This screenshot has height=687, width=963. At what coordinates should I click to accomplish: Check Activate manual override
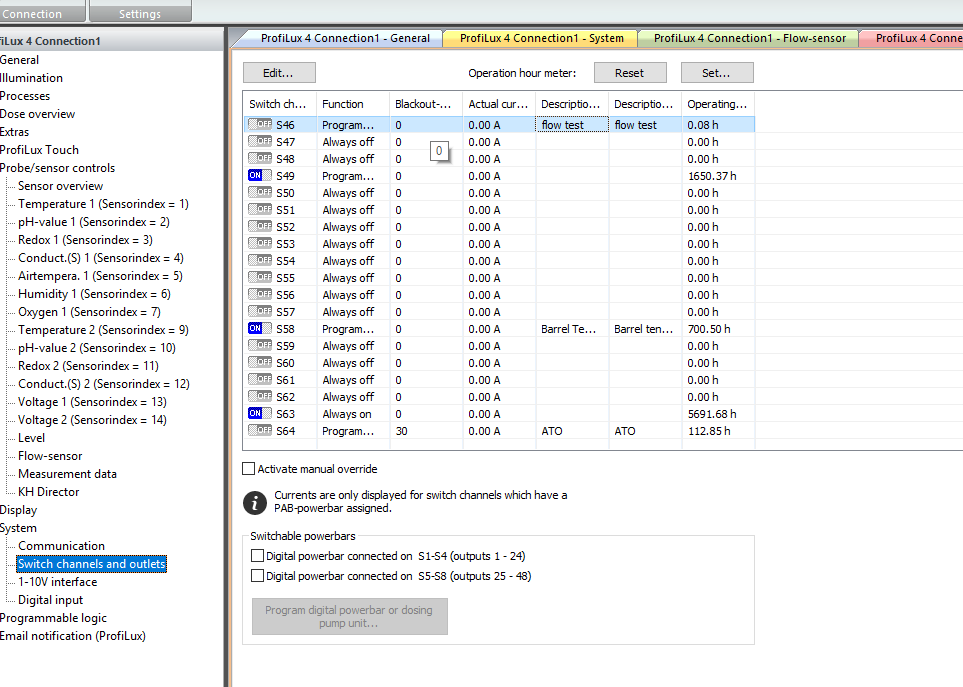[249, 469]
